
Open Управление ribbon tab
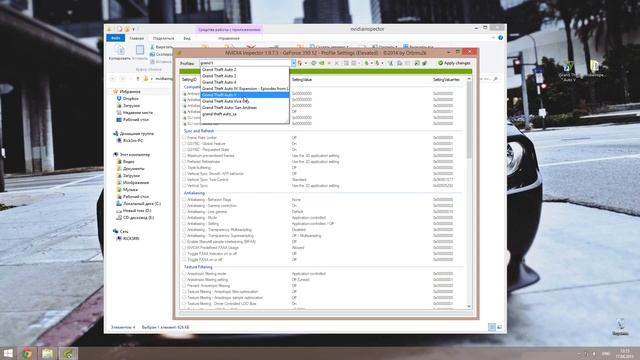pyautogui.click(x=229, y=38)
